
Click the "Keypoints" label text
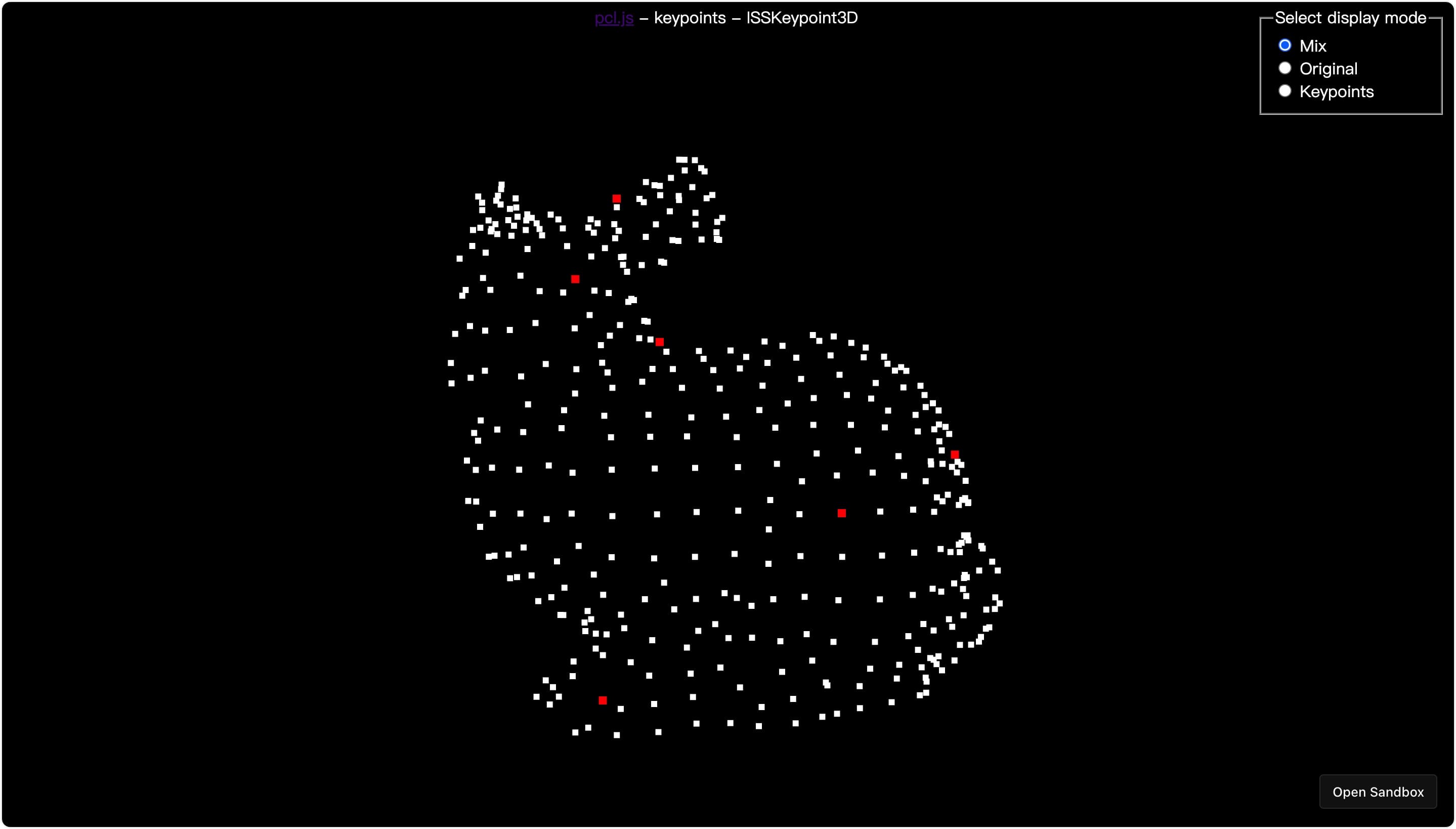[x=1336, y=92]
